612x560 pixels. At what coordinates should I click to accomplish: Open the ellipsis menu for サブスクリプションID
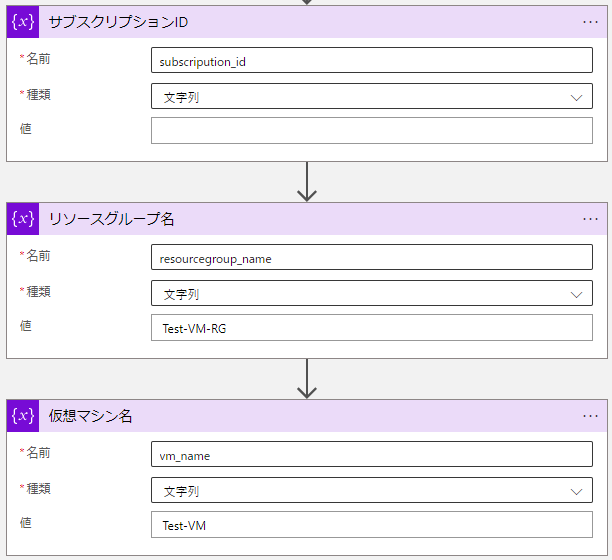click(x=590, y=22)
